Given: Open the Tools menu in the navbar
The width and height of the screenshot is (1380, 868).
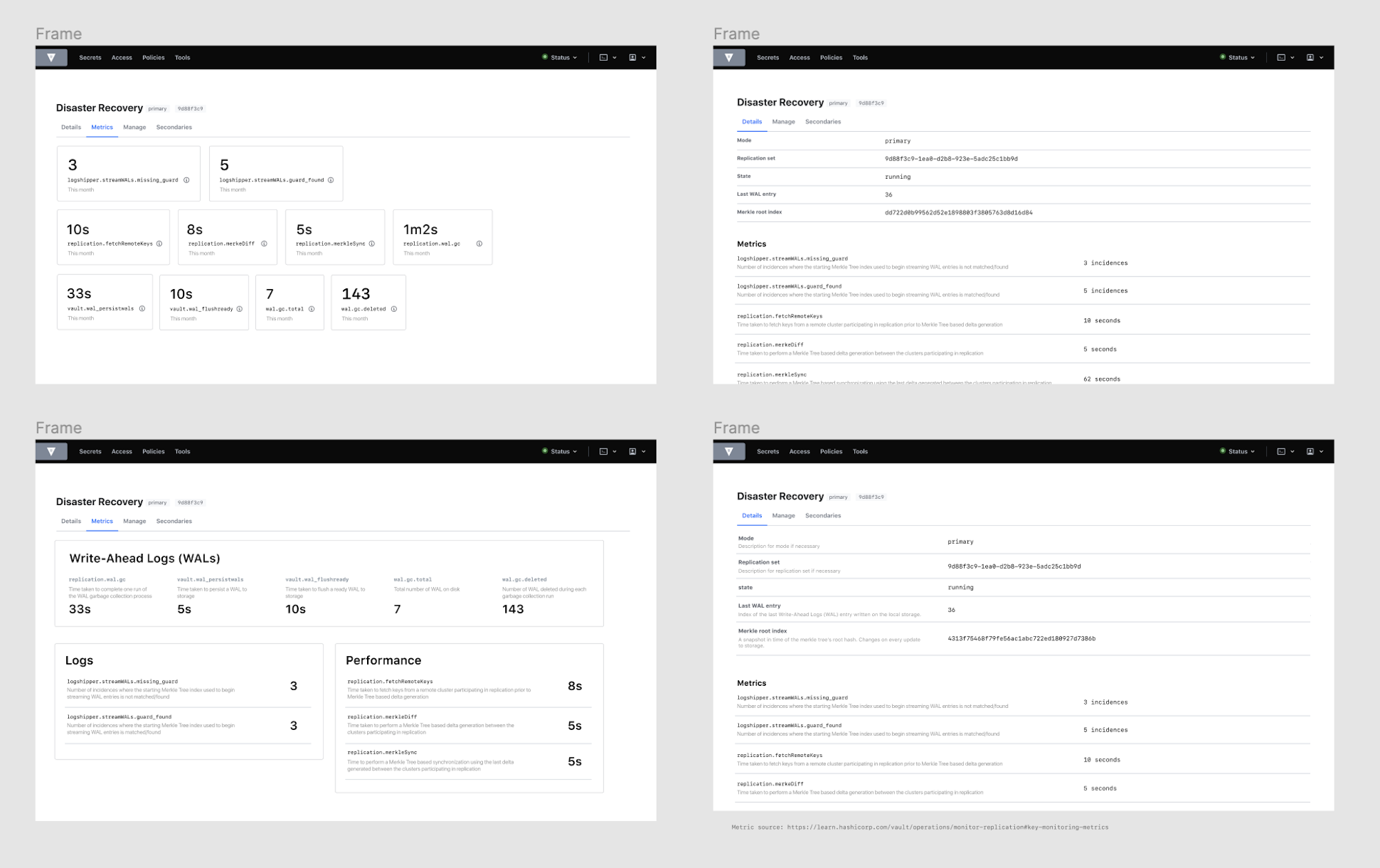Looking at the screenshot, I should 182,57.
